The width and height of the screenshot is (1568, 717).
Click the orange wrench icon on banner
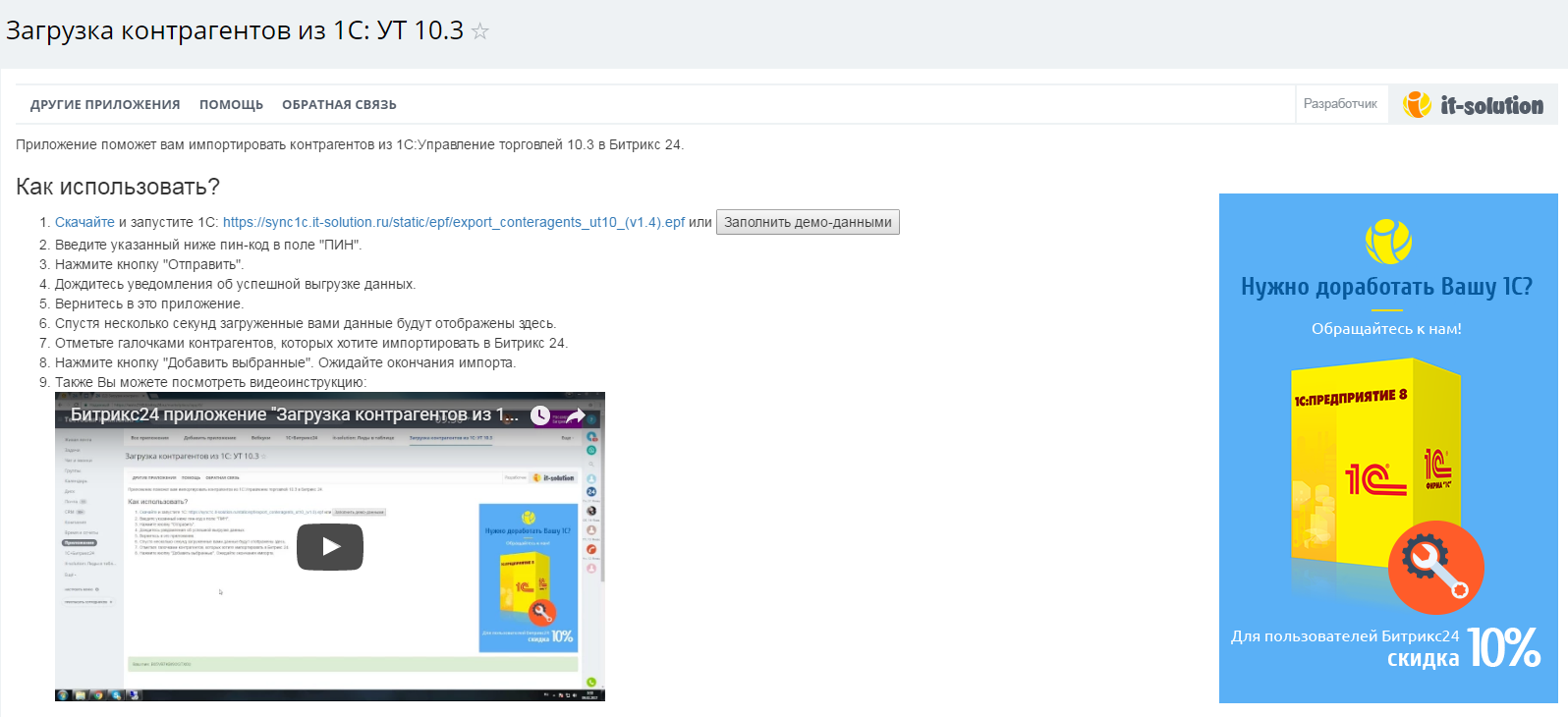[x=1435, y=568]
